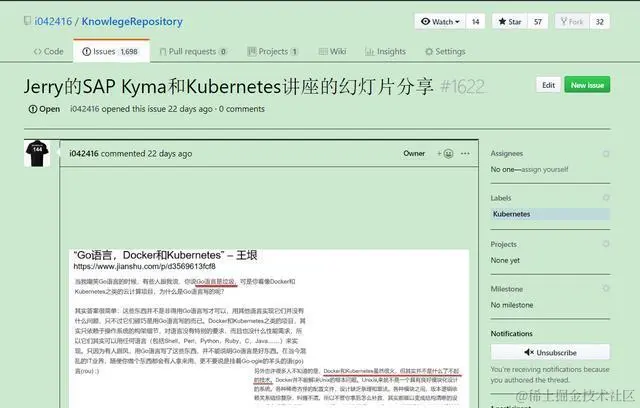
Task: Switch to the Issues tab
Action: click(111, 51)
